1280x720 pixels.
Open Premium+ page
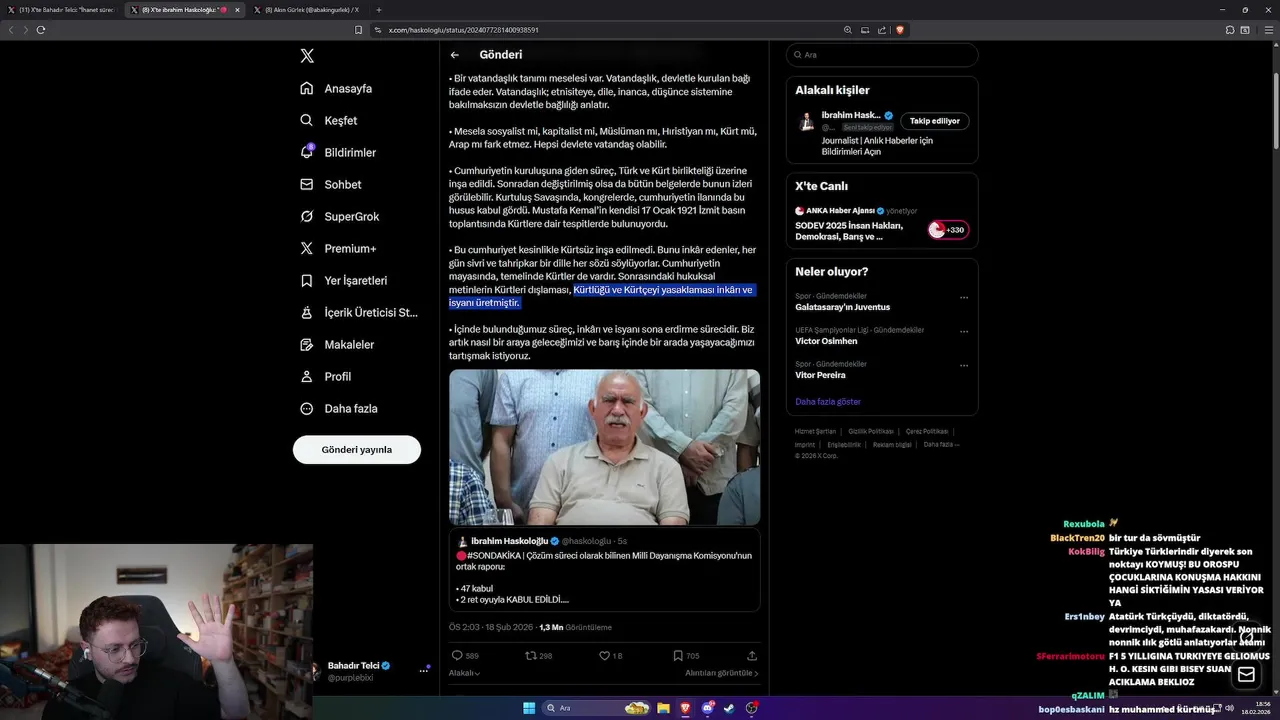(338, 248)
